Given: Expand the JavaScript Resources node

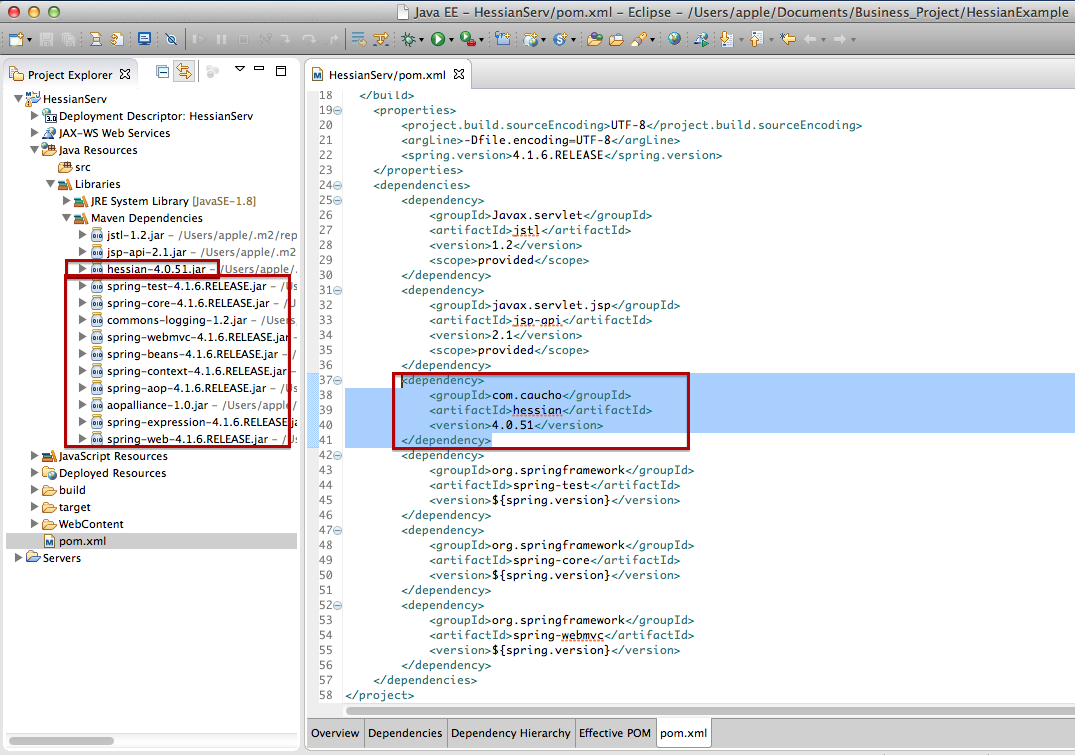Looking at the screenshot, I should 34,455.
